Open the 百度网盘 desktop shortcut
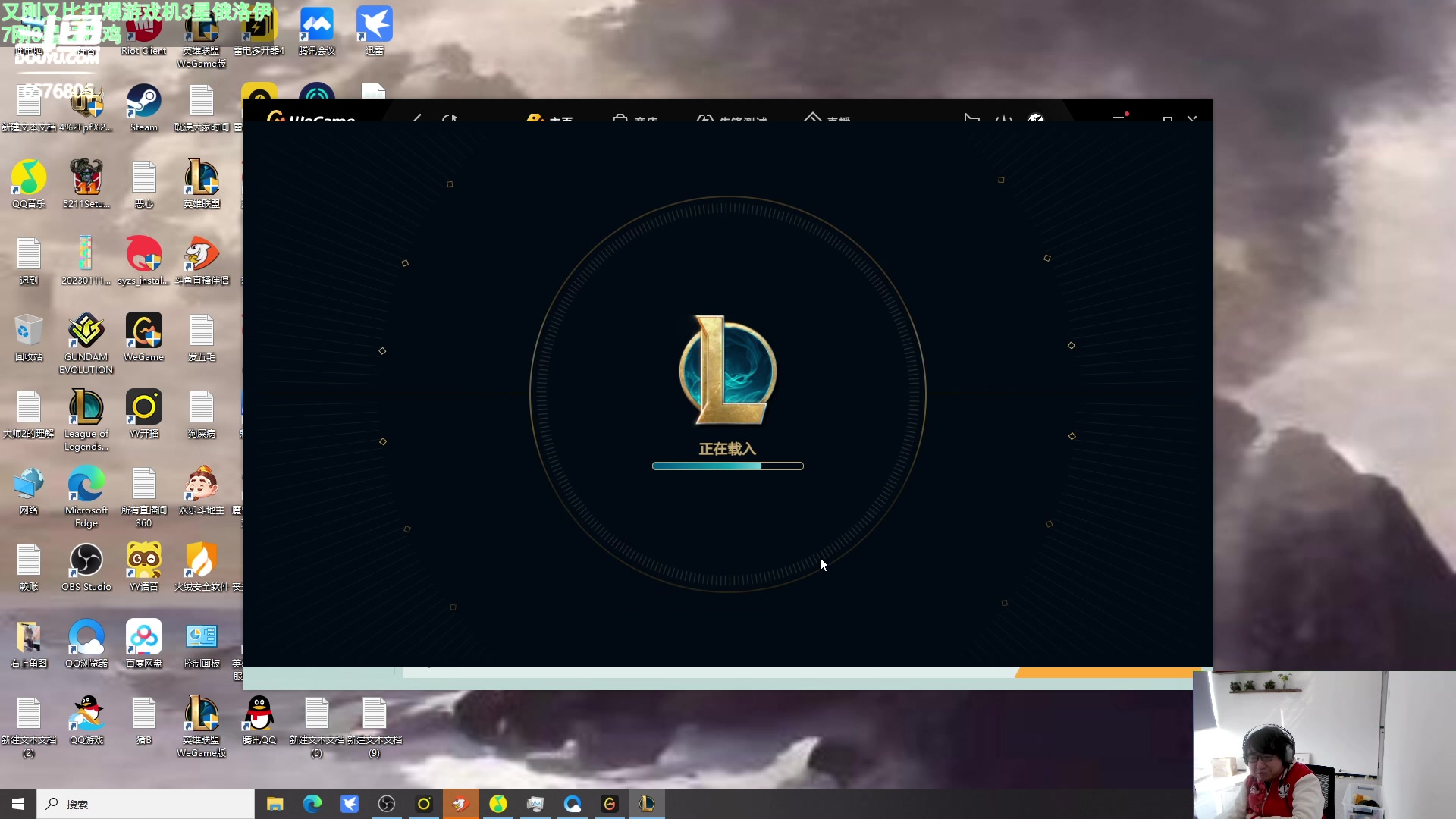 click(x=143, y=644)
